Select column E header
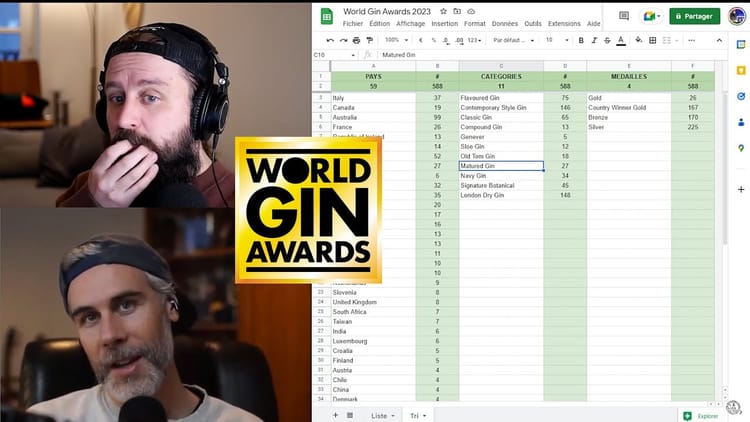750x422 pixels. tap(629, 66)
